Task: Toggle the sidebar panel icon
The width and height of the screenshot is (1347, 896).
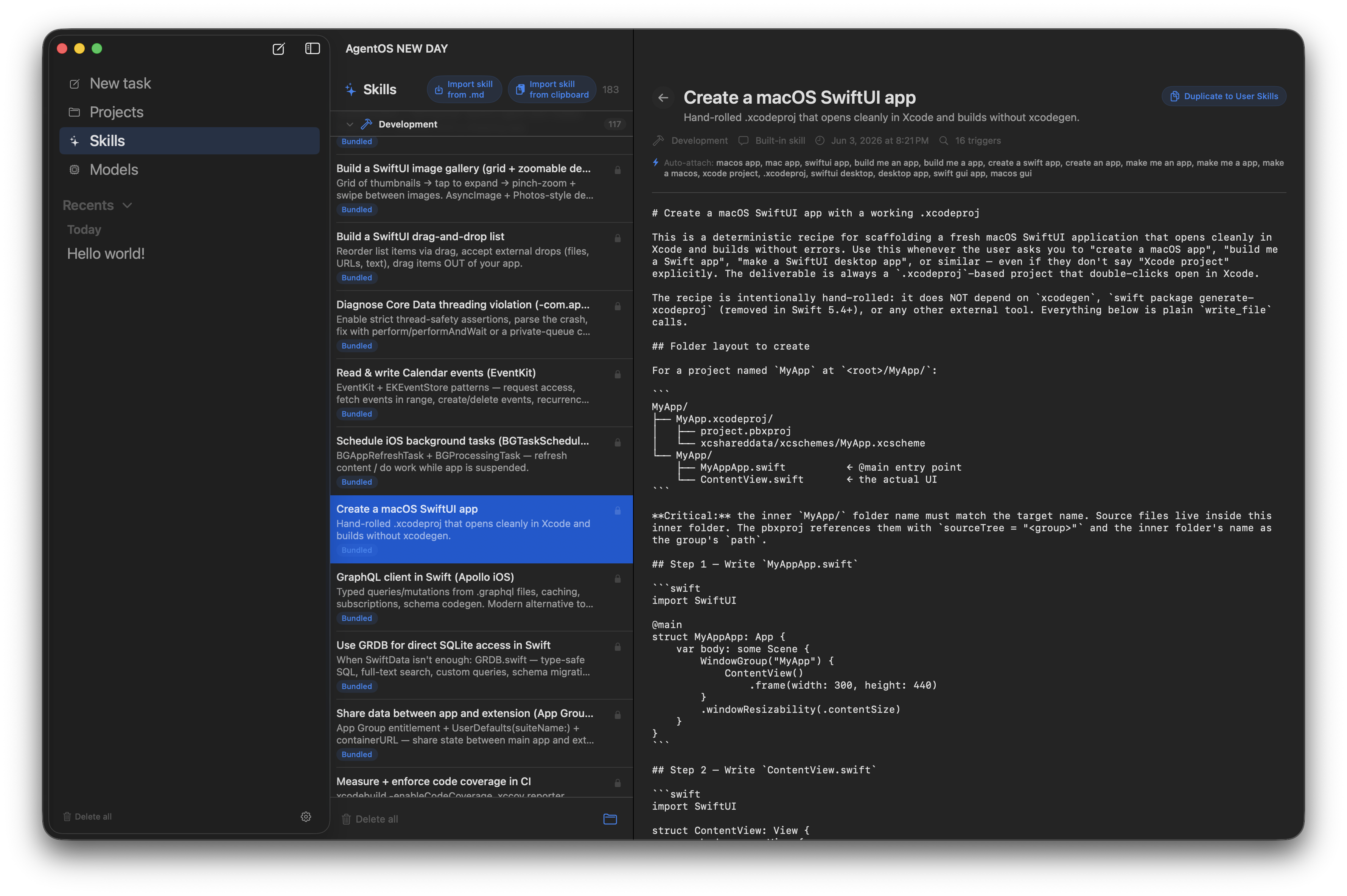Action: [312, 48]
